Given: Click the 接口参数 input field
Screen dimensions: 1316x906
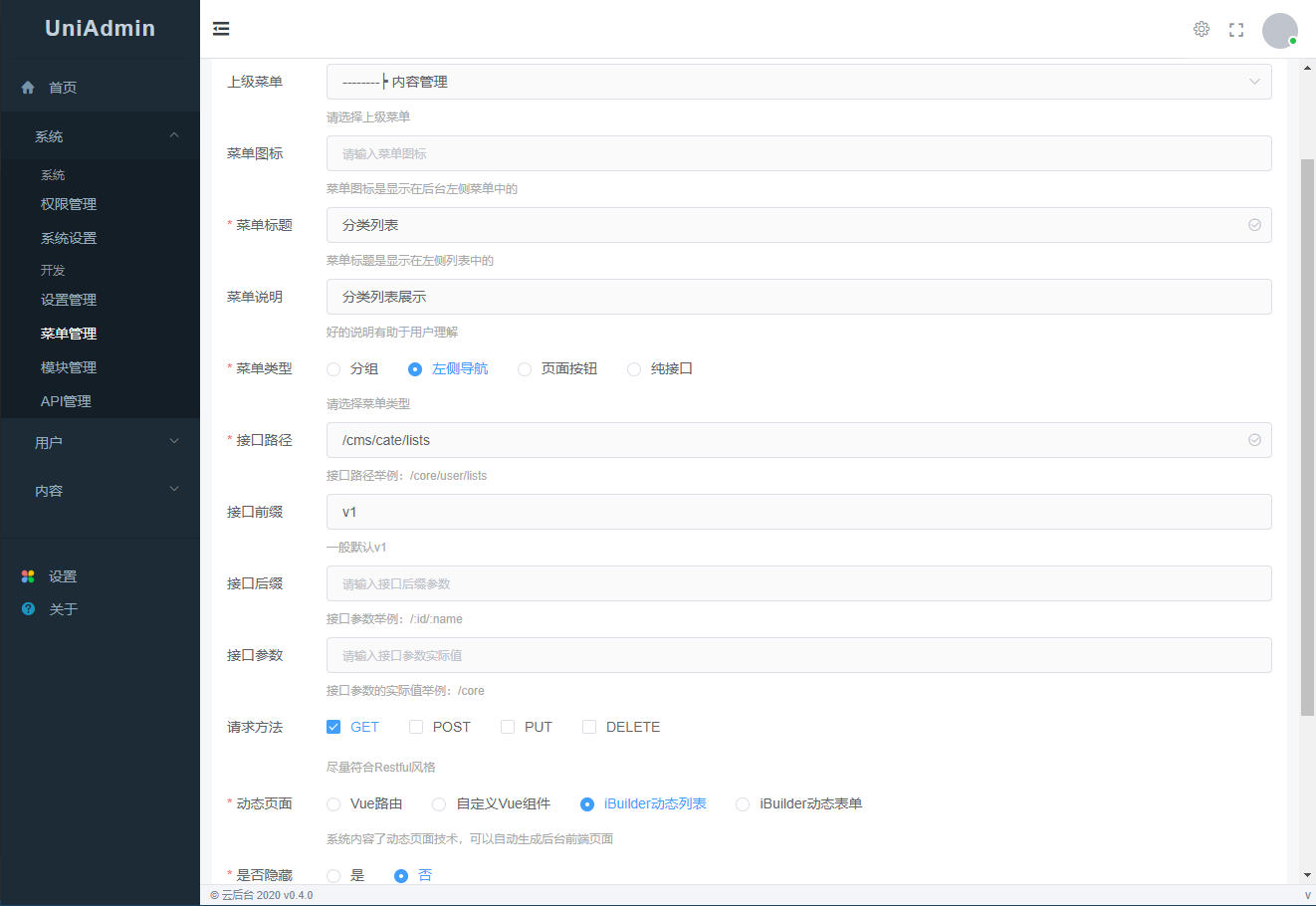Looking at the screenshot, I should pos(798,655).
